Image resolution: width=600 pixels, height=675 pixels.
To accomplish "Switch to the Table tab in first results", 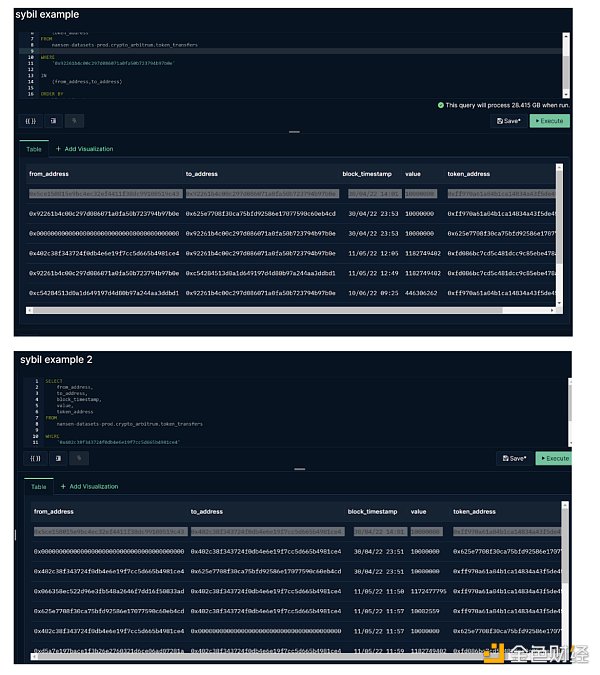I will (34, 149).
